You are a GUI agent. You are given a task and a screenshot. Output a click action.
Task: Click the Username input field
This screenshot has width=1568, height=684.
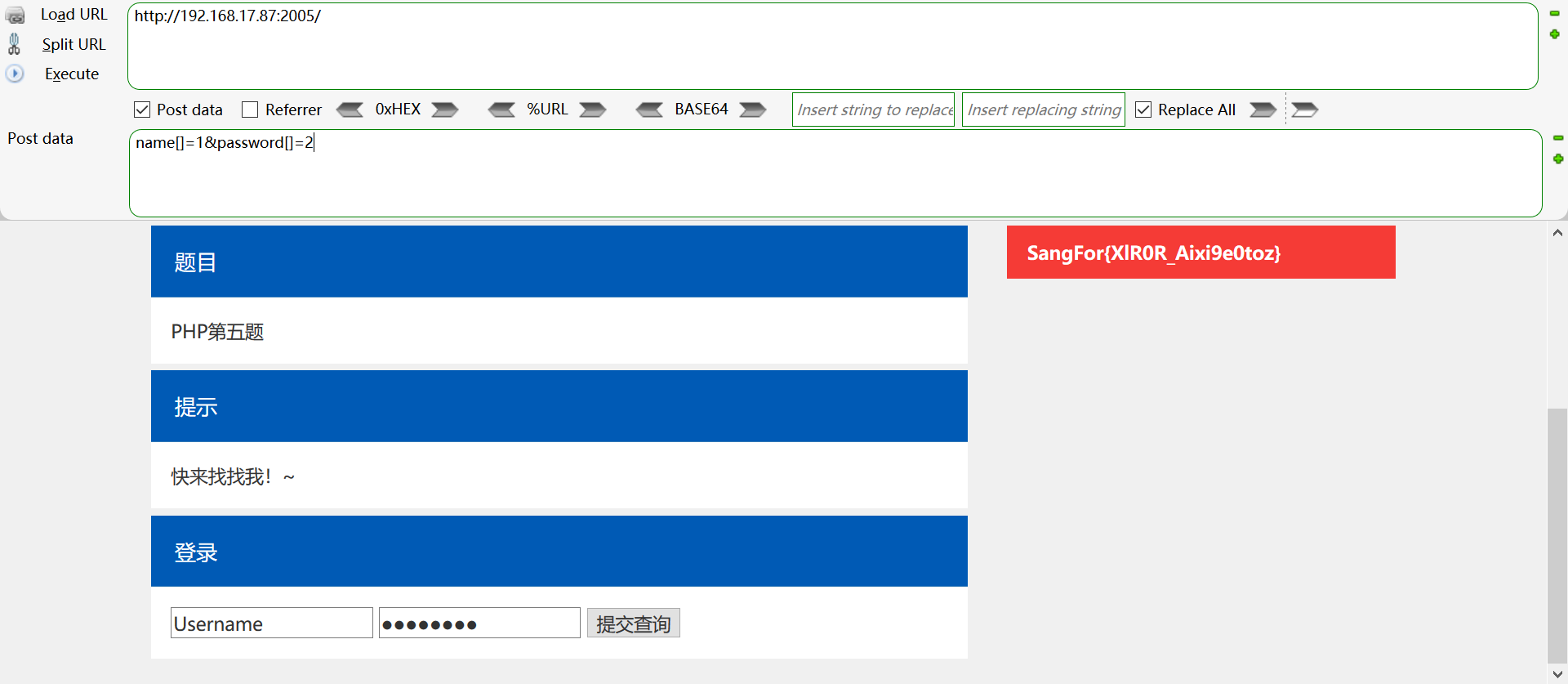click(x=272, y=624)
